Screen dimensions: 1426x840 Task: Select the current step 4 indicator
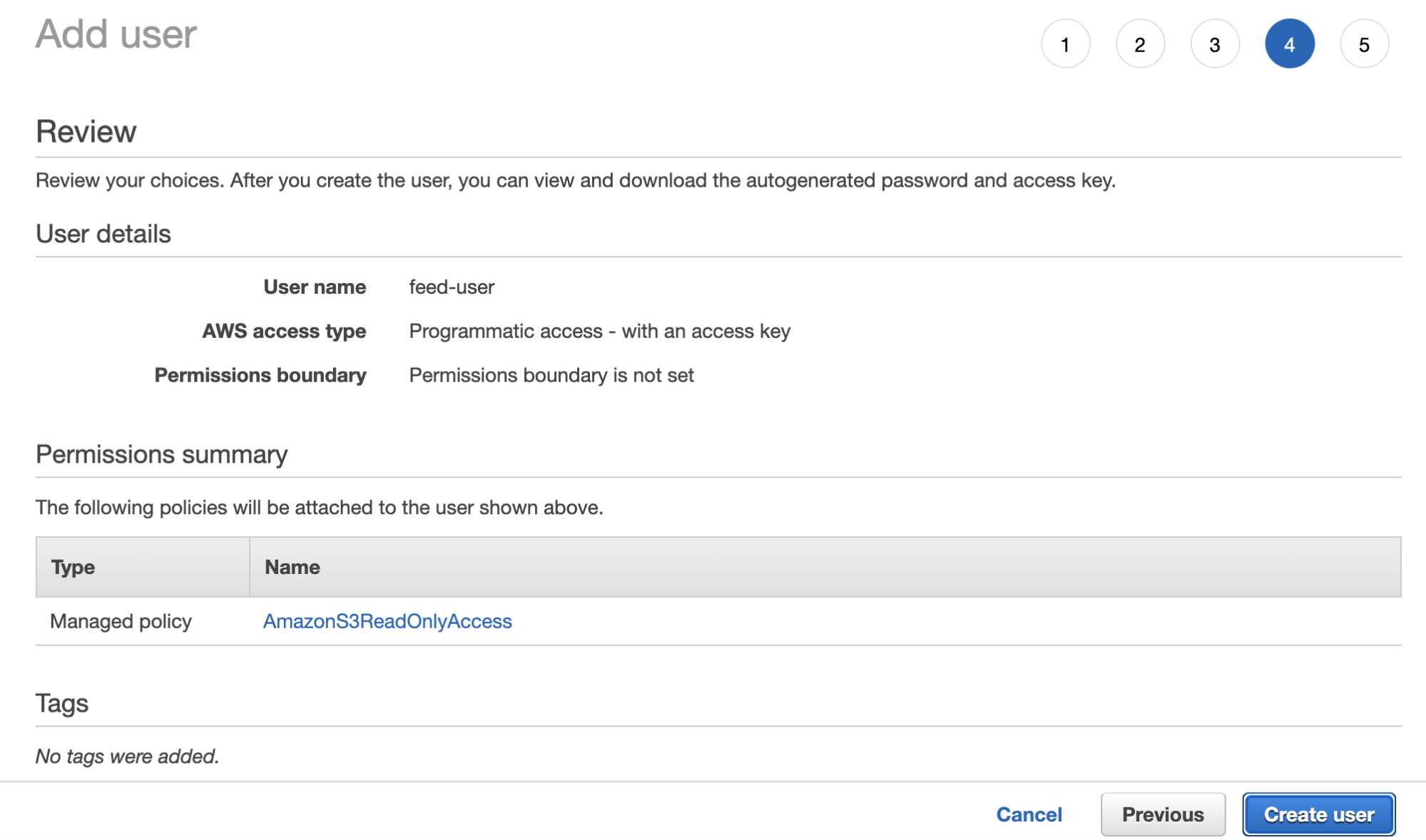[1290, 44]
